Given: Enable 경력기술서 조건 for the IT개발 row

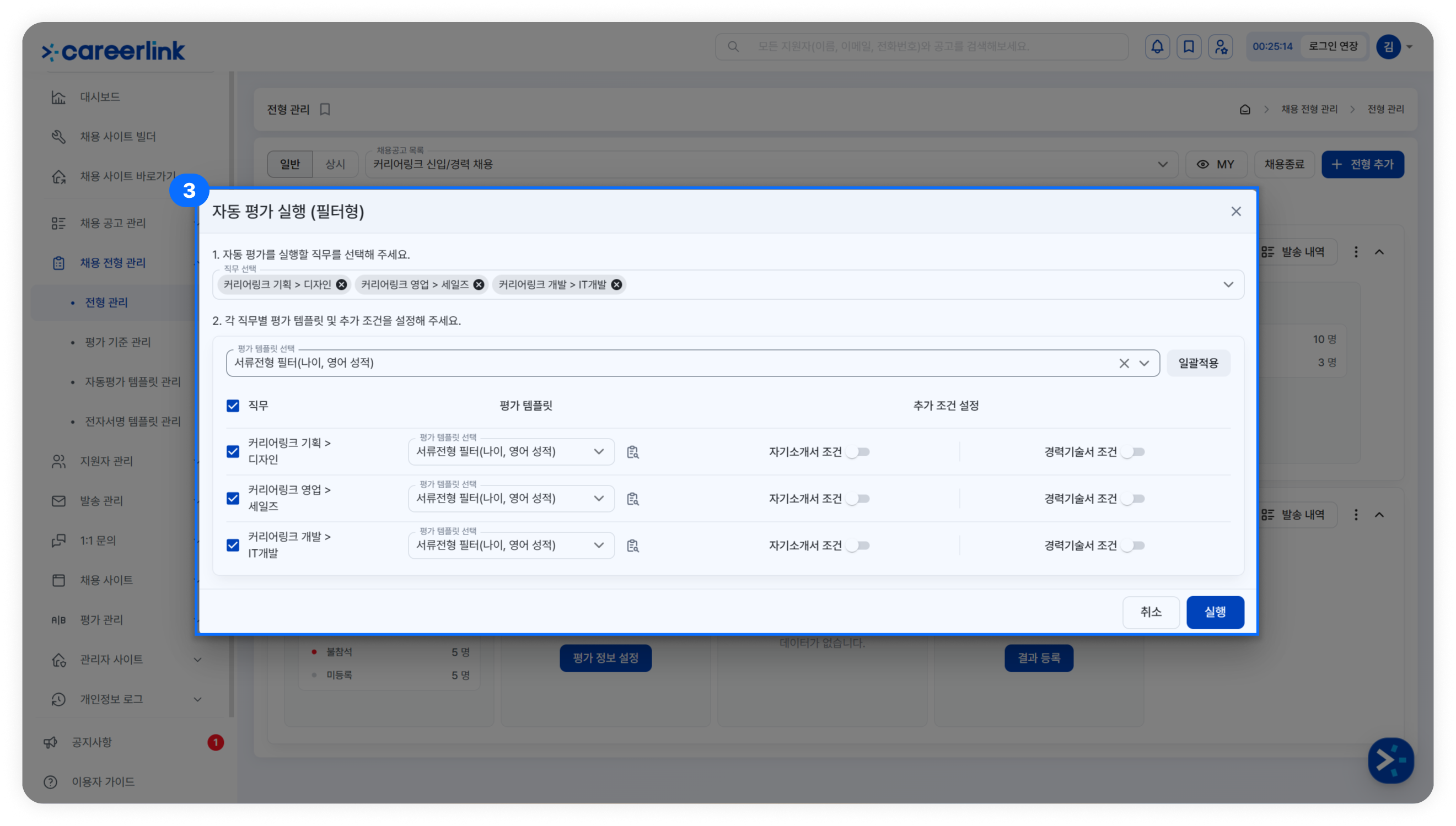Looking at the screenshot, I should (1132, 546).
